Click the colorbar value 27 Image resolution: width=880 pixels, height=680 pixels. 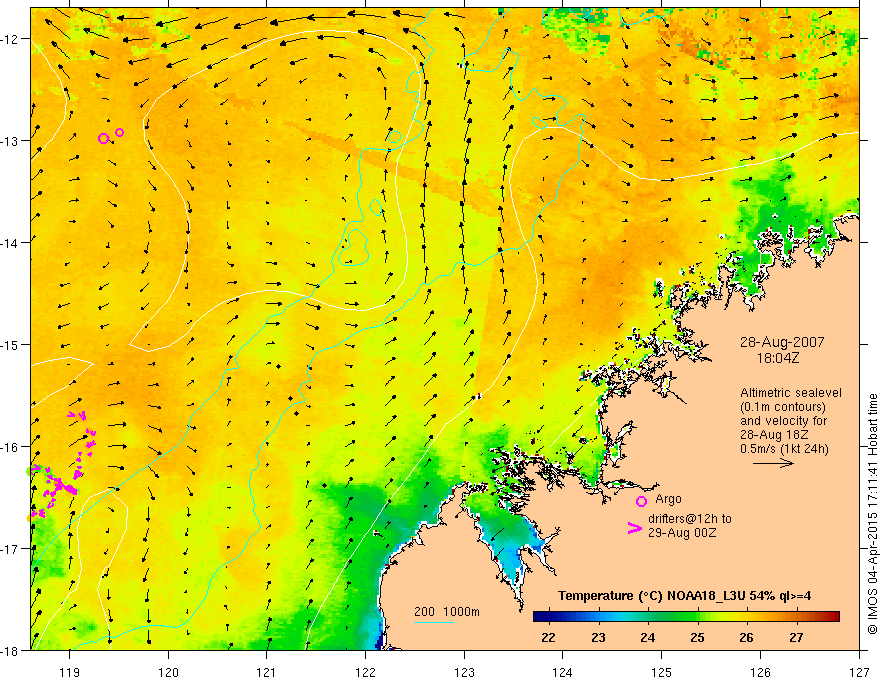[796, 637]
